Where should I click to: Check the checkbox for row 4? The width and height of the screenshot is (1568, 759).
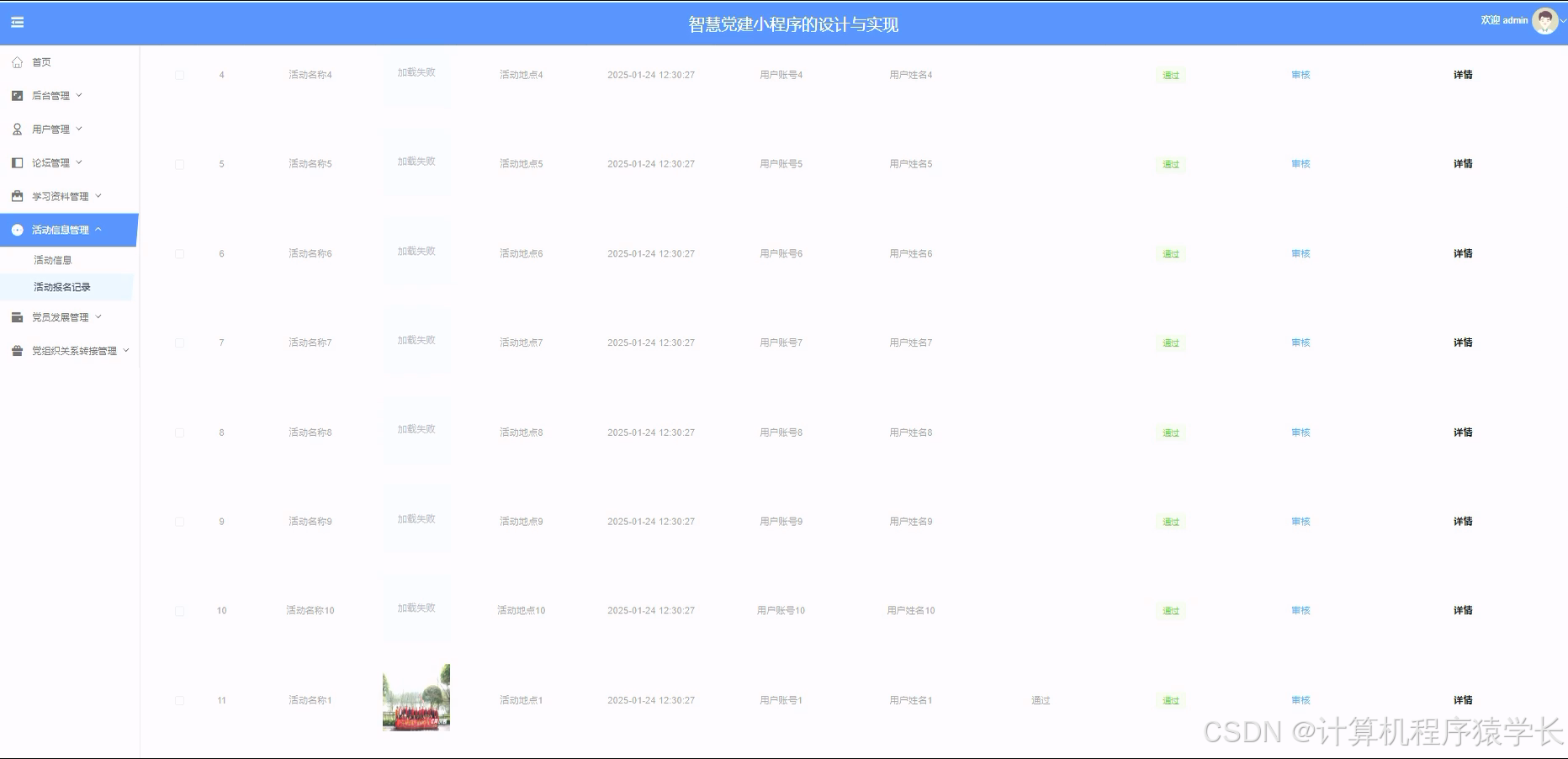(179, 75)
